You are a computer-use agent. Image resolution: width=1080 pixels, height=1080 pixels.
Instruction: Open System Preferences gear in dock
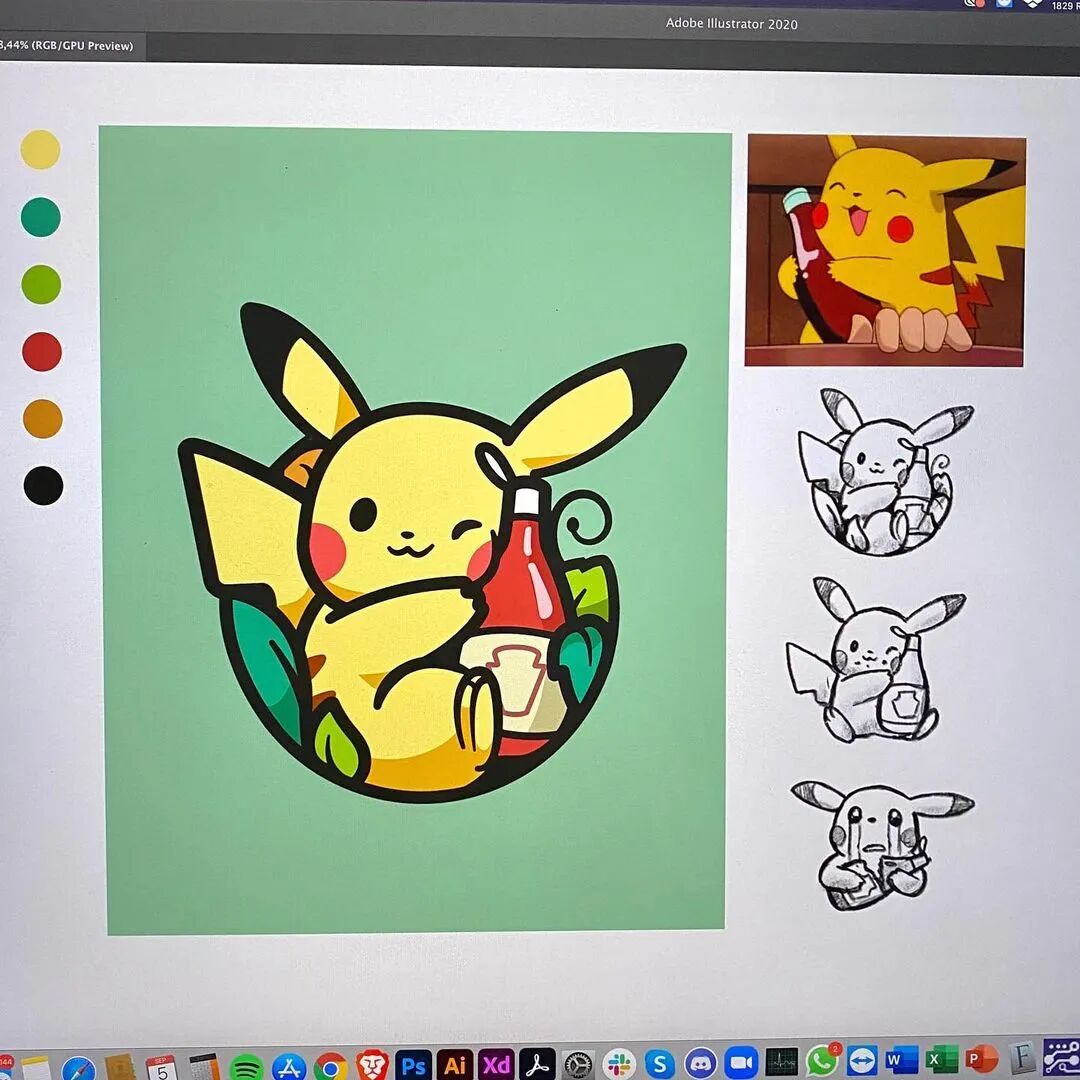click(578, 1065)
